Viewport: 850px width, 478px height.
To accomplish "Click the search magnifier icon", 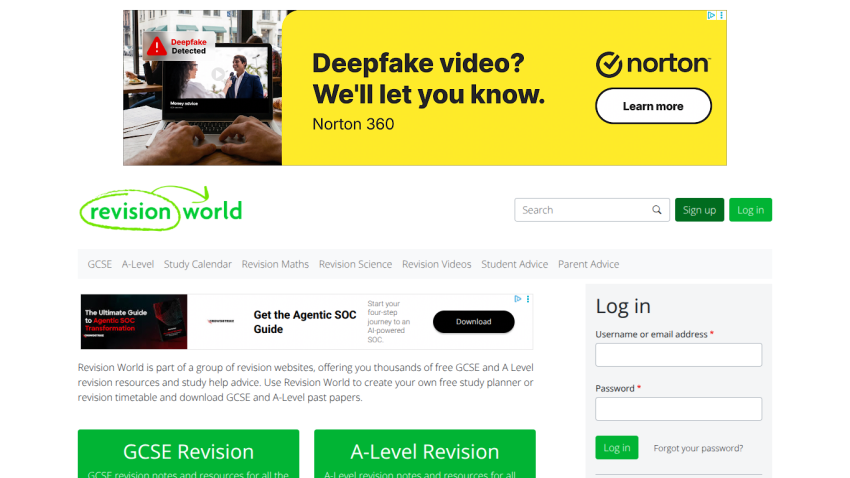I will pos(656,210).
